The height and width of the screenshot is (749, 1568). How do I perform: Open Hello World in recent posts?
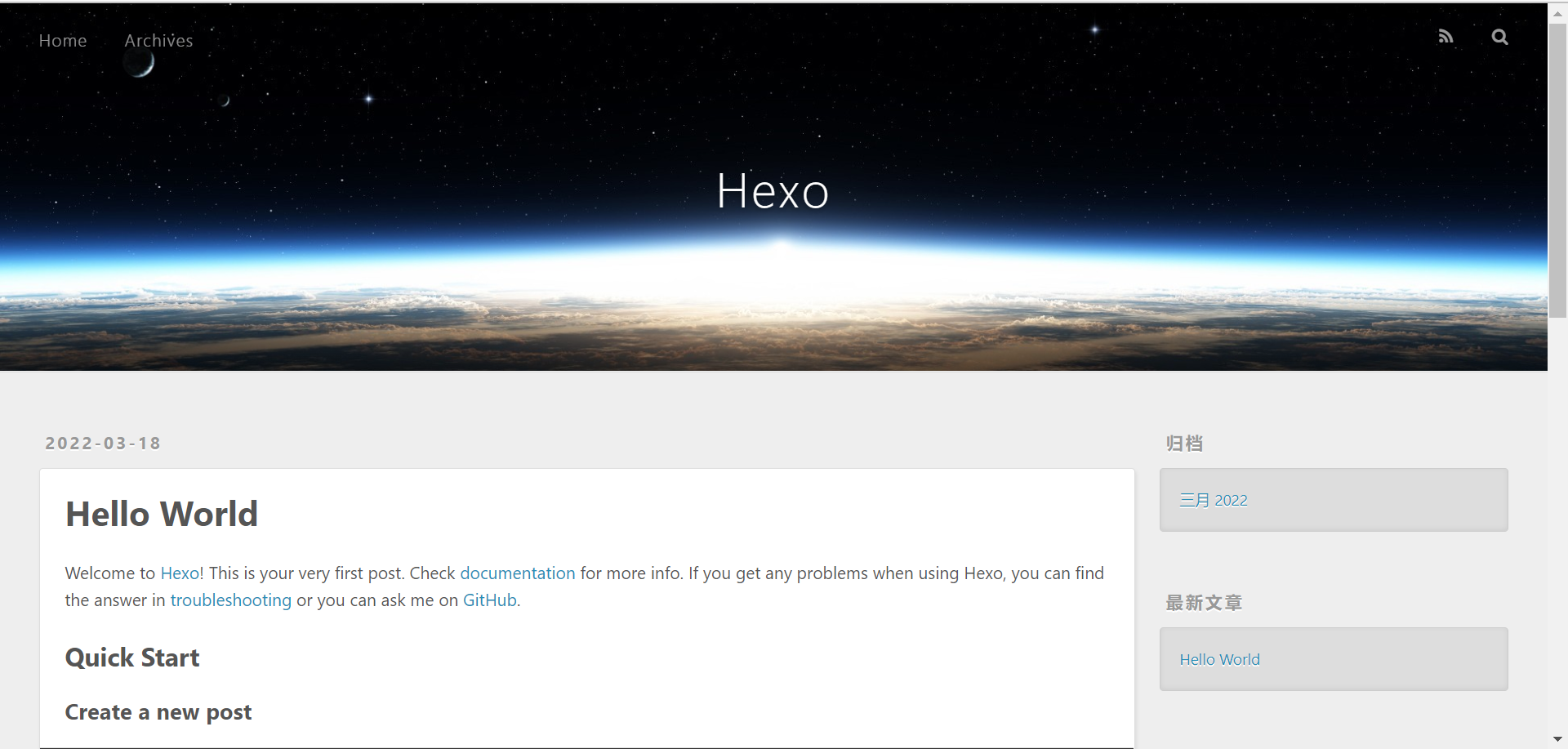pyautogui.click(x=1219, y=660)
